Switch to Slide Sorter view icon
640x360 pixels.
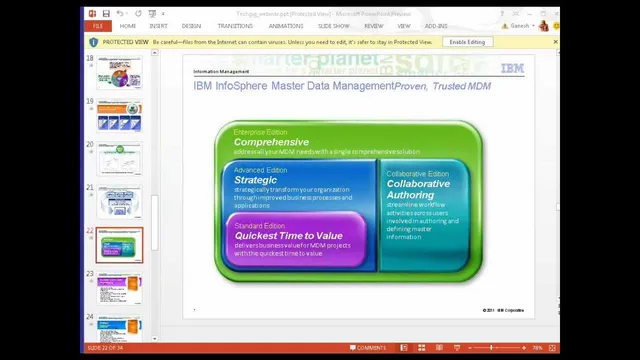point(422,348)
